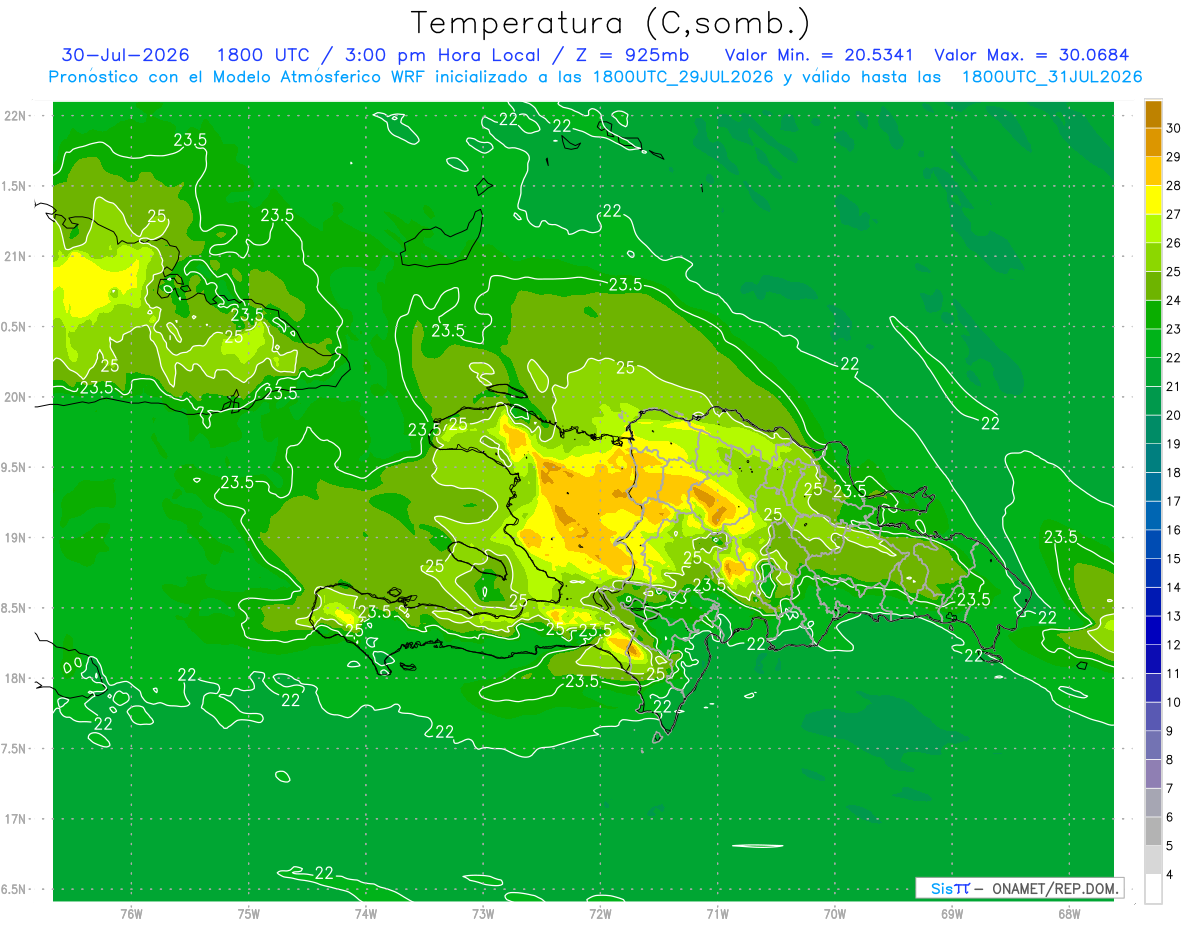Select the 'Valor Min. = 20.5341' readout
The width and height of the screenshot is (1200, 927).
(x=818, y=55)
